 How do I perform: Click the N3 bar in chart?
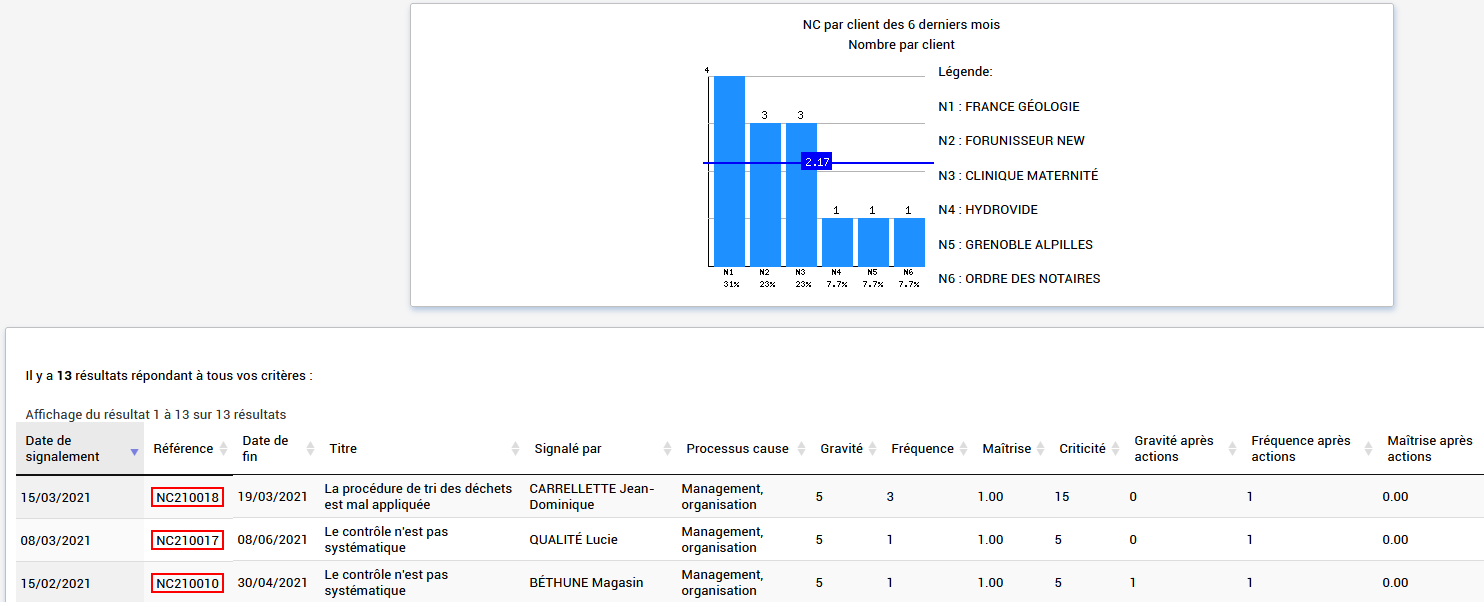coord(801,195)
